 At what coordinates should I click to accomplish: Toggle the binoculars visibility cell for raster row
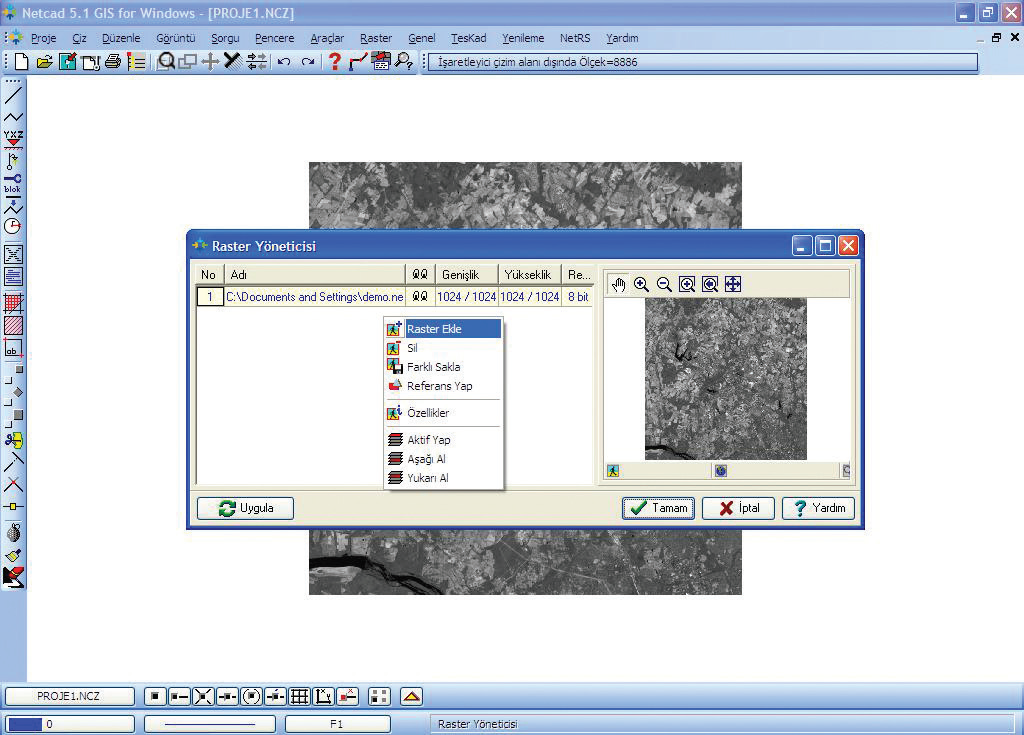click(x=420, y=297)
